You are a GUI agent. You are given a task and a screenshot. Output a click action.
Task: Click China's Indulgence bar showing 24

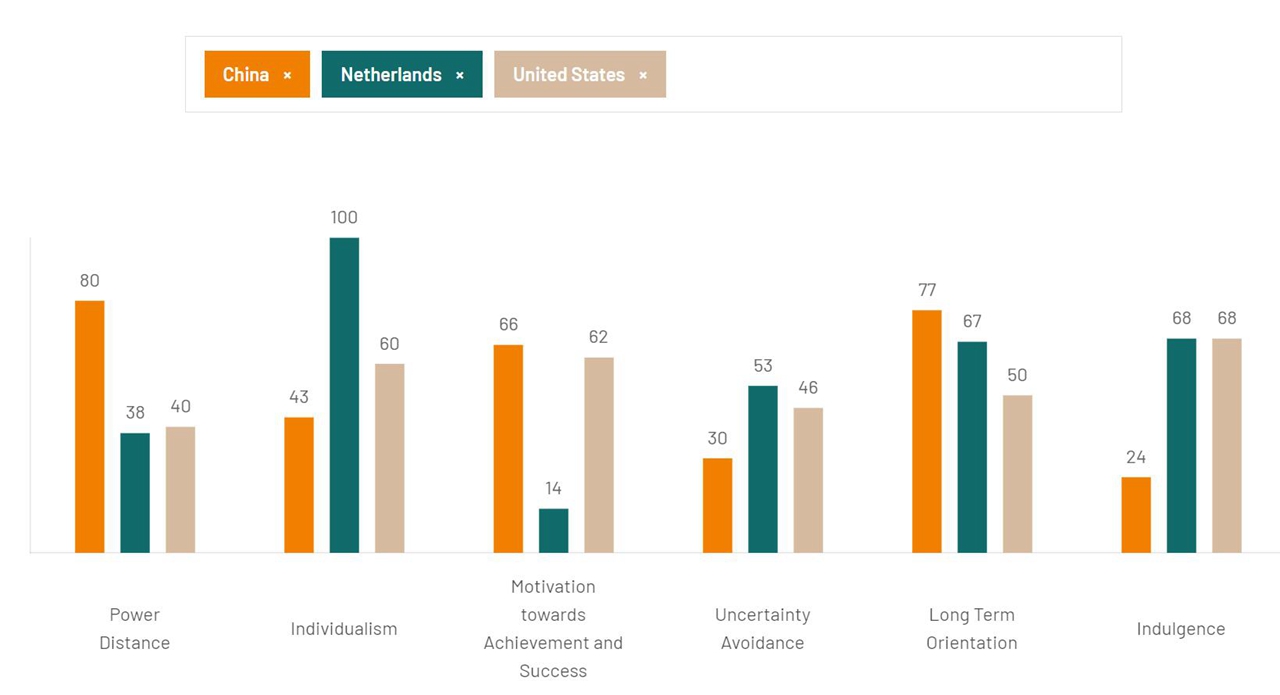pyautogui.click(x=1136, y=514)
